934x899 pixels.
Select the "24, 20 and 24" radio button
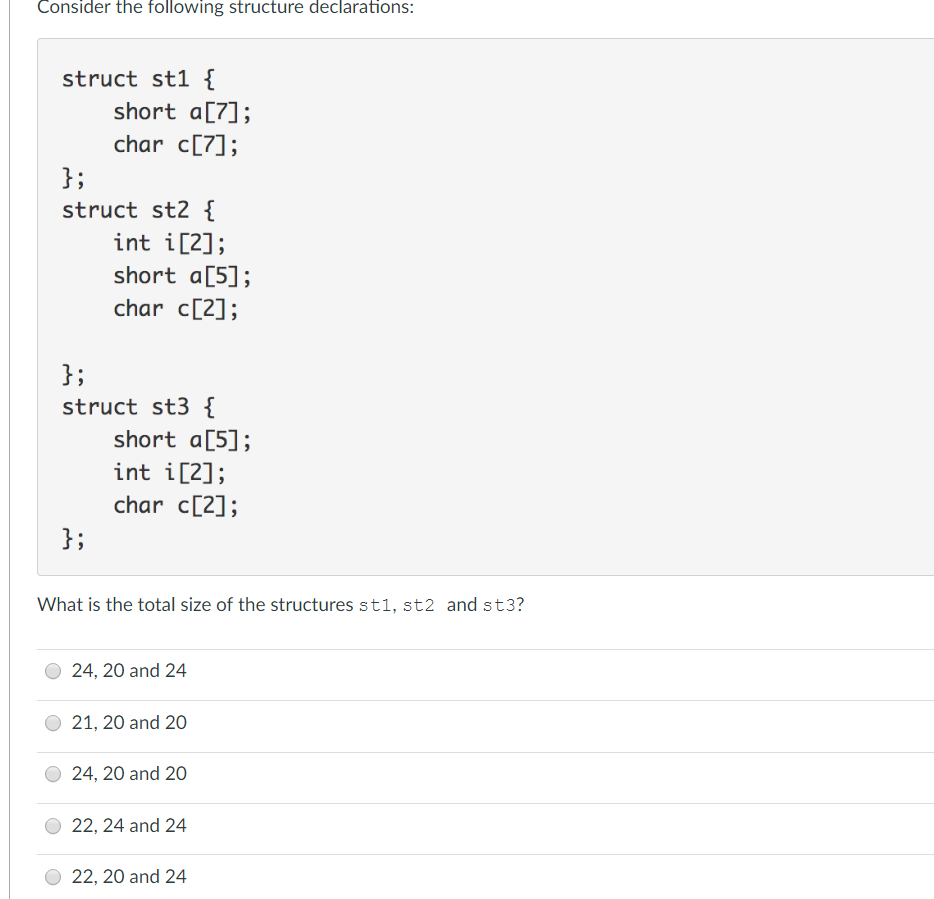(x=53, y=671)
